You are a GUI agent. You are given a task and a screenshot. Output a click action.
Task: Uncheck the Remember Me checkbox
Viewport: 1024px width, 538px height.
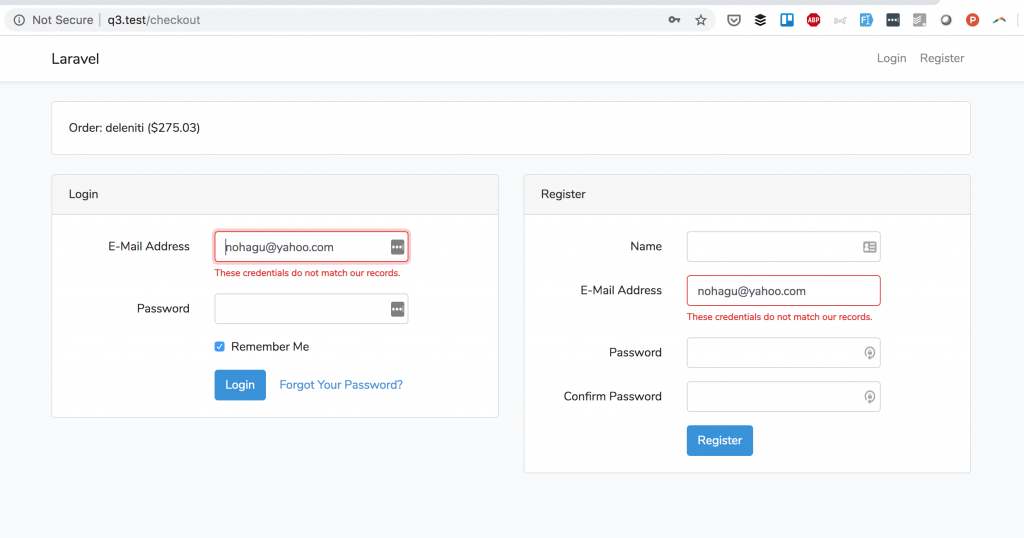pos(220,347)
